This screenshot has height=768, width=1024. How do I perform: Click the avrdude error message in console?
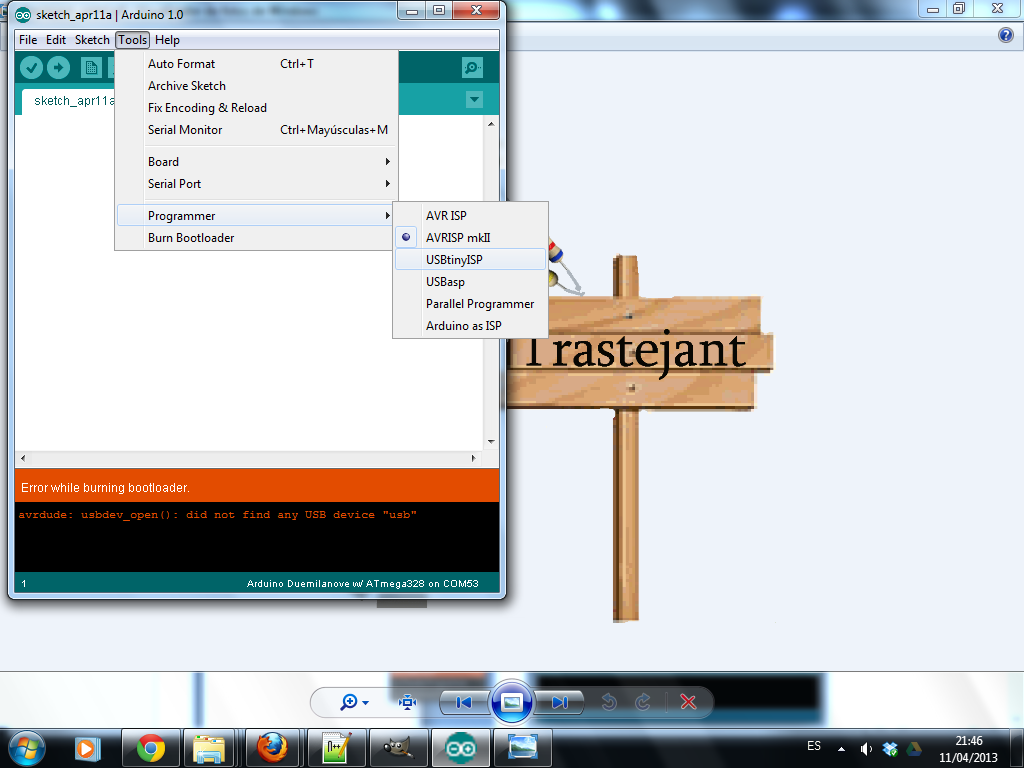pos(217,515)
